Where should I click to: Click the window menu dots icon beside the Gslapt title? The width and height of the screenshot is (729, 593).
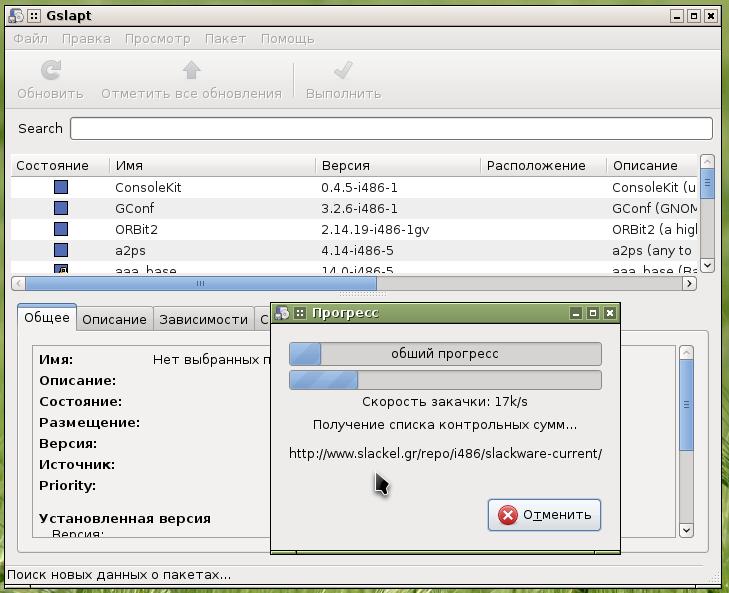pyautogui.click(x=34, y=16)
